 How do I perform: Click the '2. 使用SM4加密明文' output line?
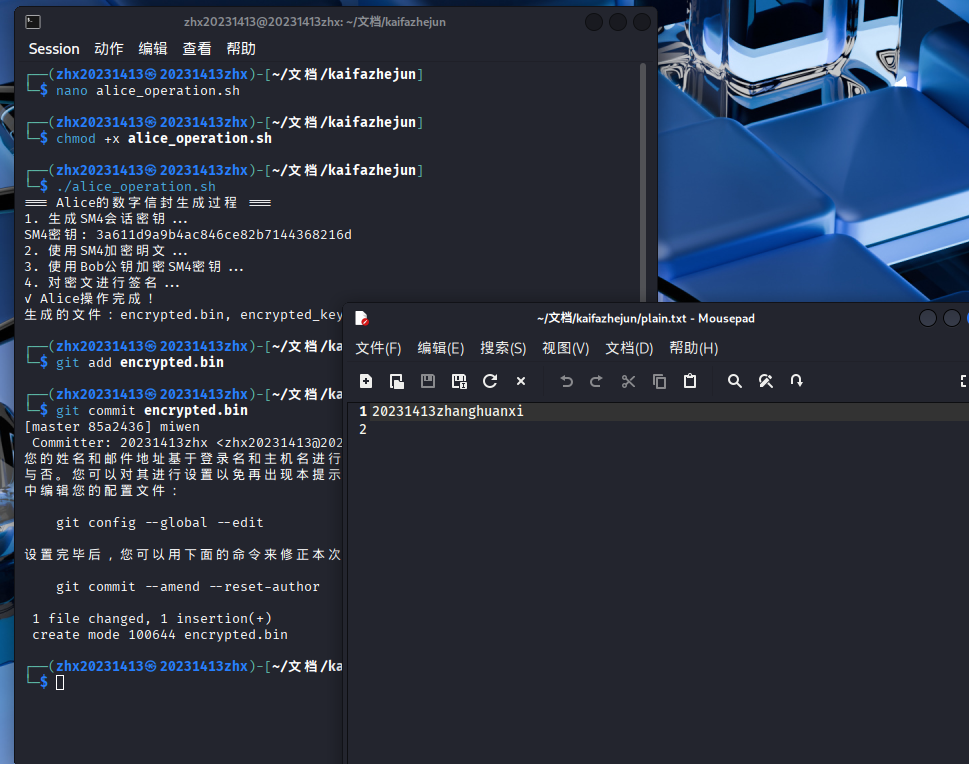[x=106, y=251]
